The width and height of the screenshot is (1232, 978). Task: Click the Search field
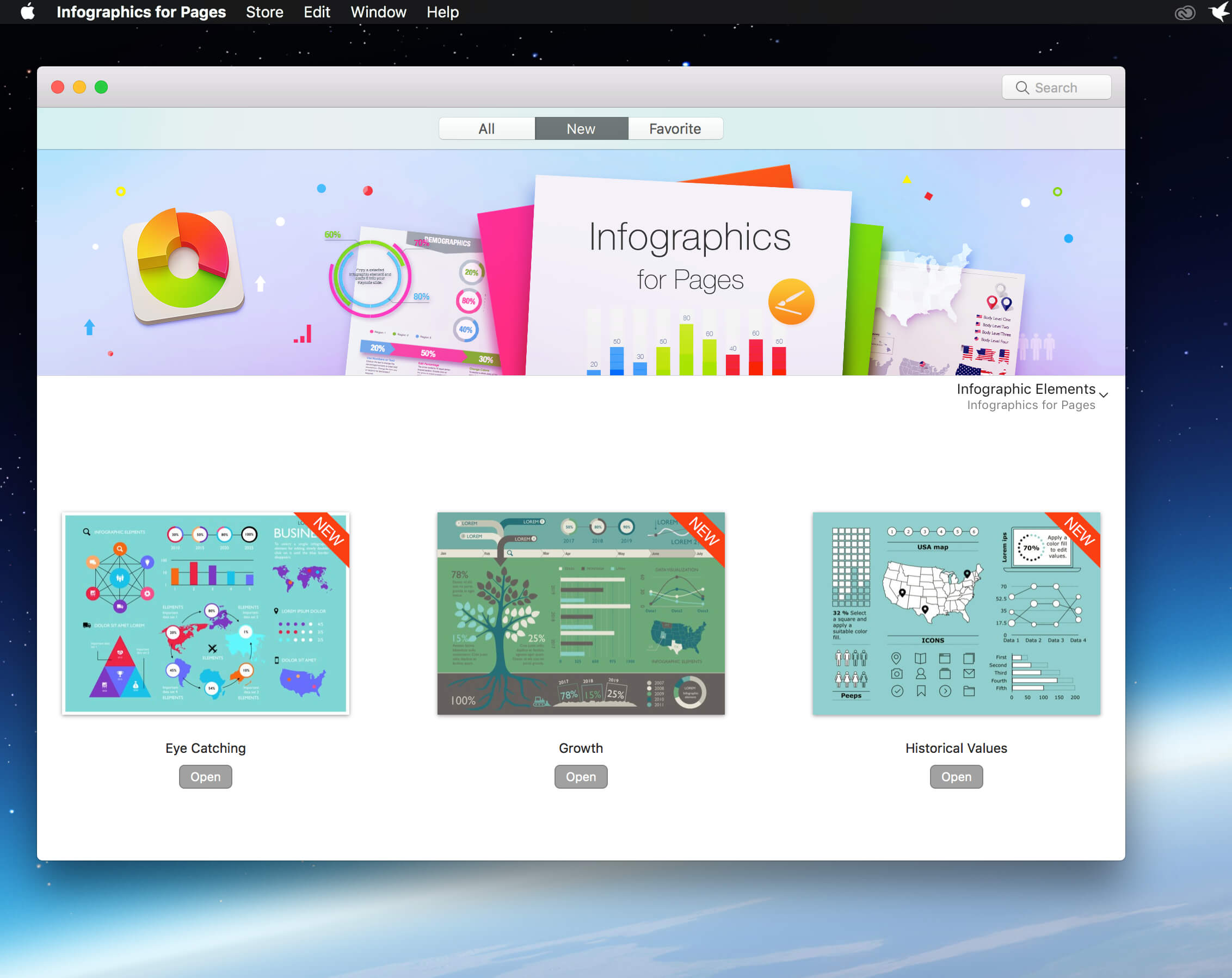coord(1057,88)
